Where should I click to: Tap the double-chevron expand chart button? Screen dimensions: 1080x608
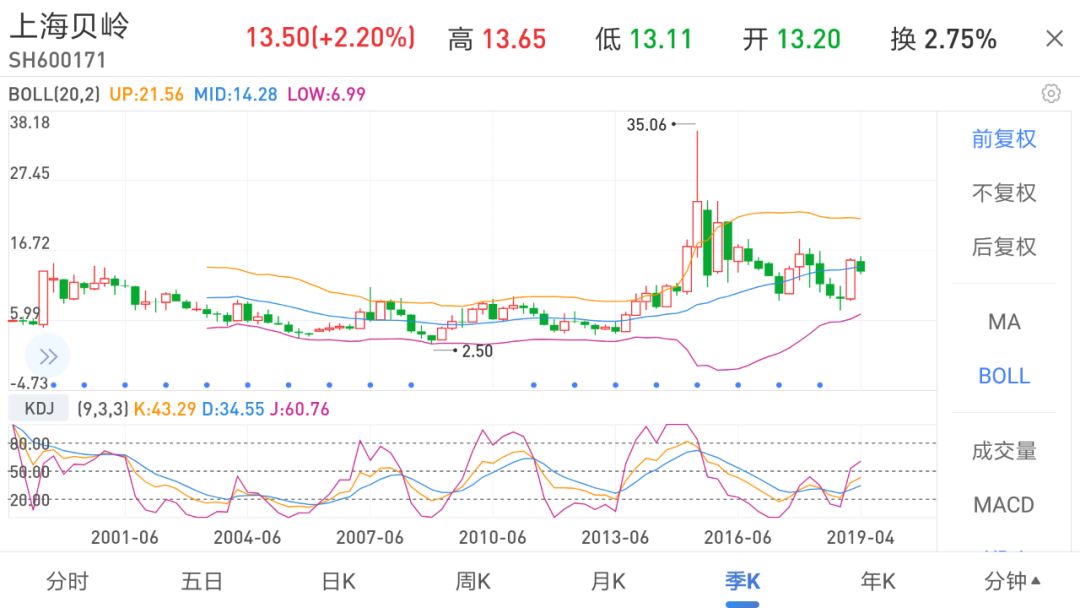[48, 356]
